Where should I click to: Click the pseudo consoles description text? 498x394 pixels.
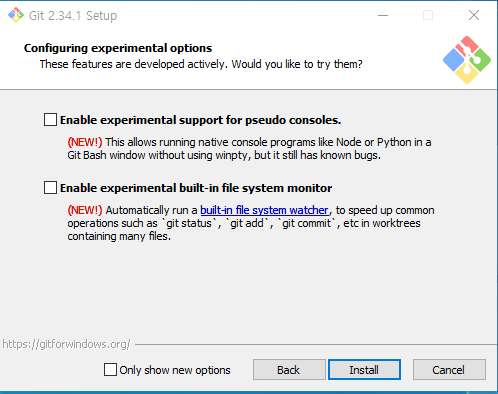point(249,149)
